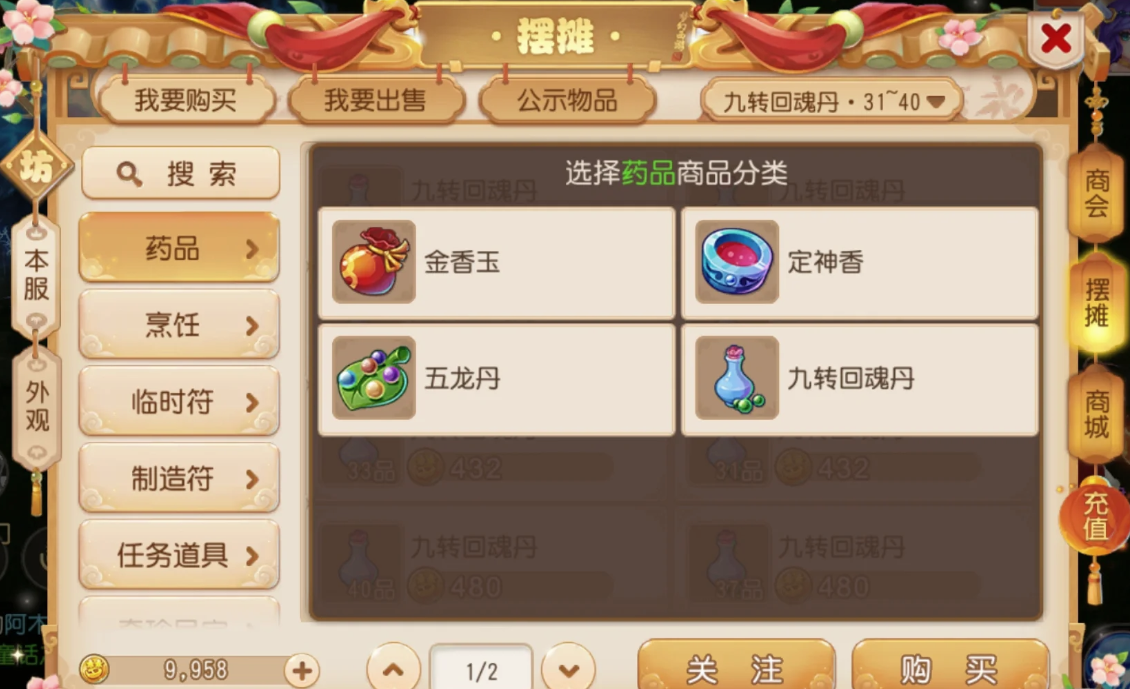Image resolution: width=1130 pixels, height=689 pixels.
Task: Click the 购买 button
Action: [950, 667]
